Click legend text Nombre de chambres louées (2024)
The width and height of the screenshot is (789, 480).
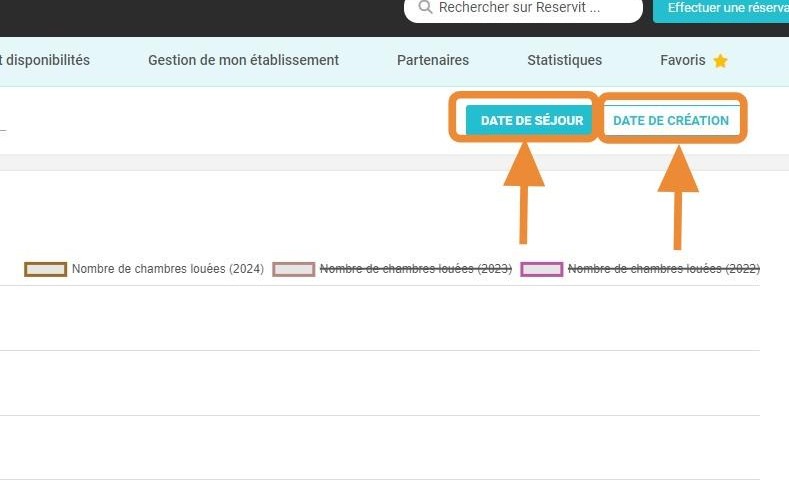168,269
